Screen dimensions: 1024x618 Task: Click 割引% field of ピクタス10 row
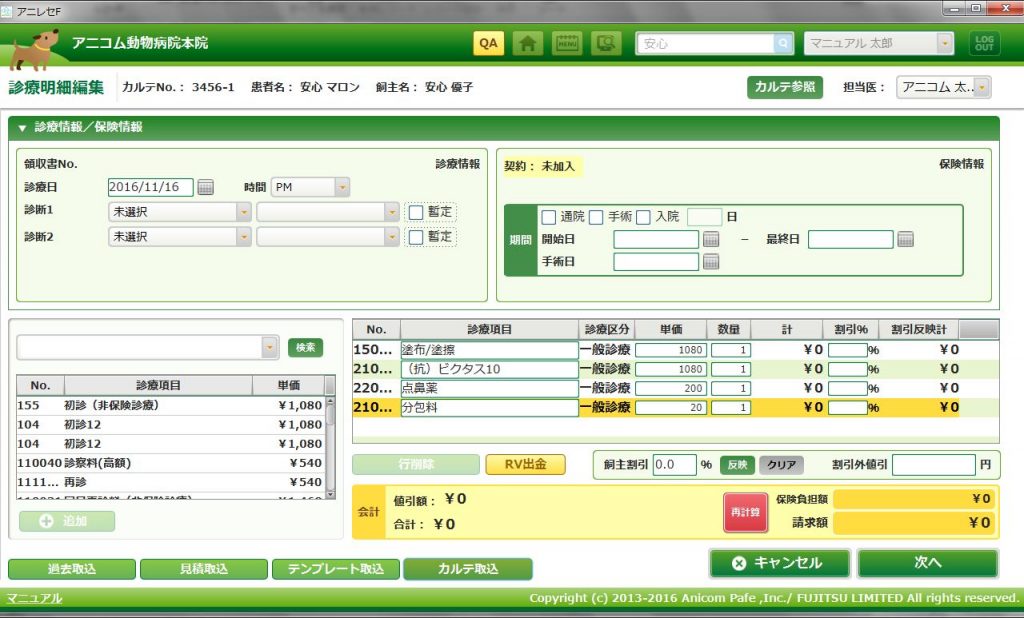pyautogui.click(x=848, y=369)
